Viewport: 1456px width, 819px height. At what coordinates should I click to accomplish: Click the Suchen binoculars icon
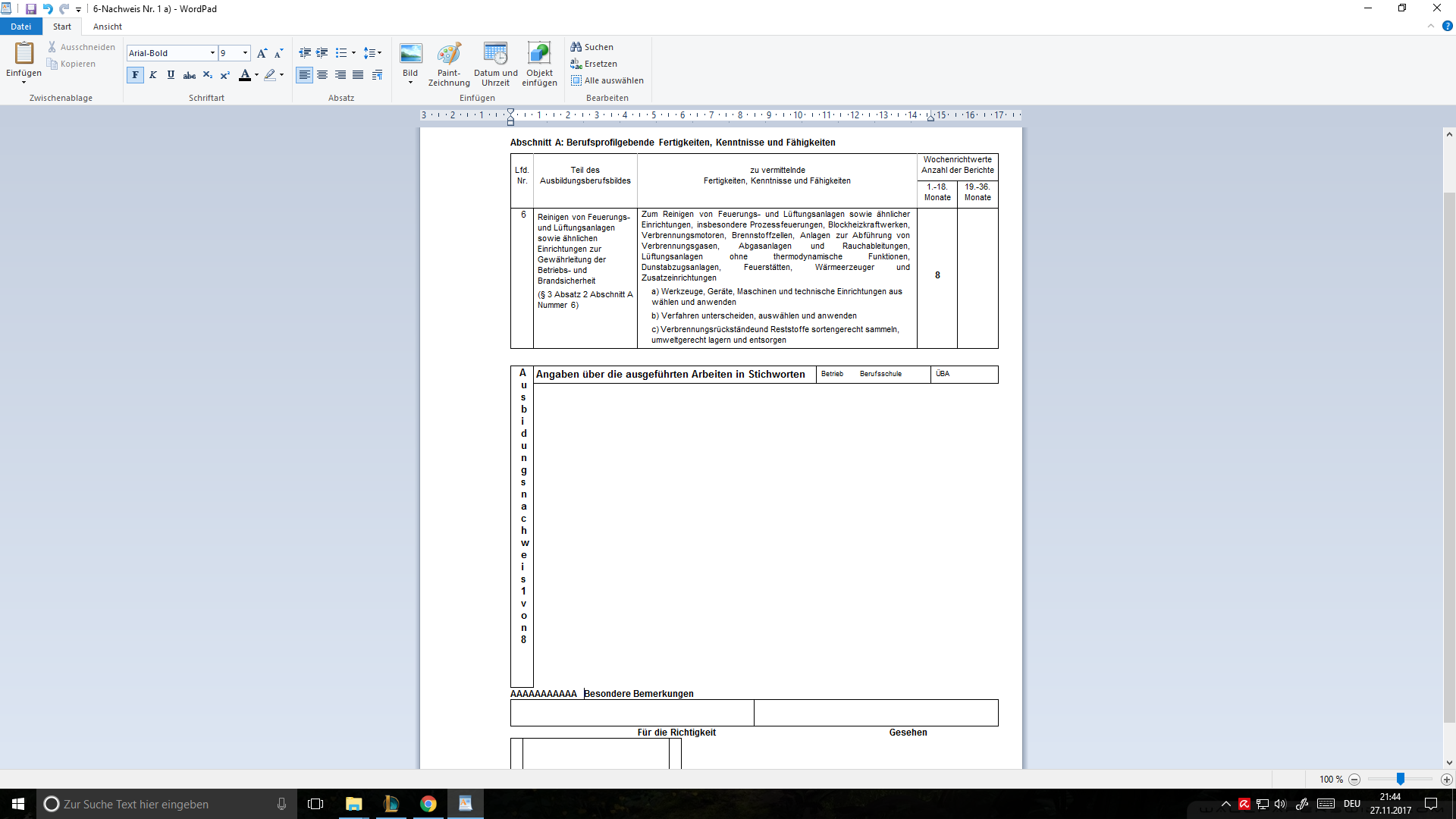pyautogui.click(x=576, y=47)
